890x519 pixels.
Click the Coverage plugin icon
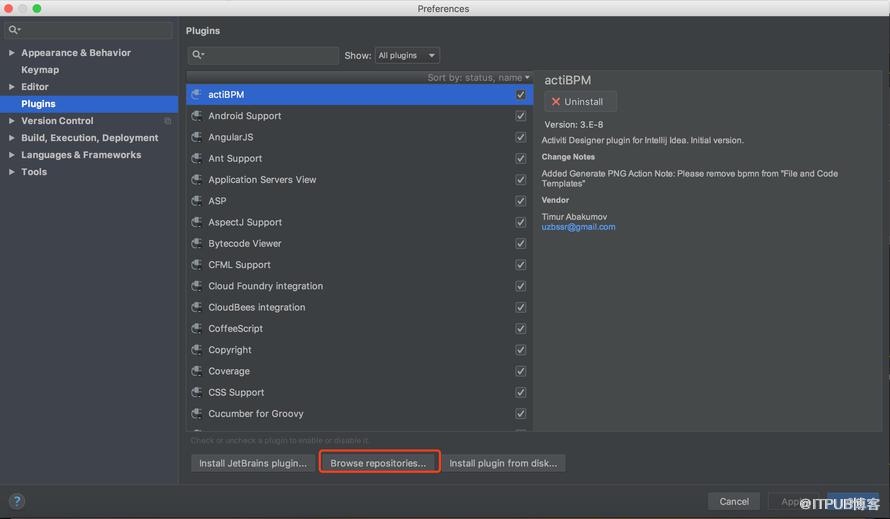196,371
